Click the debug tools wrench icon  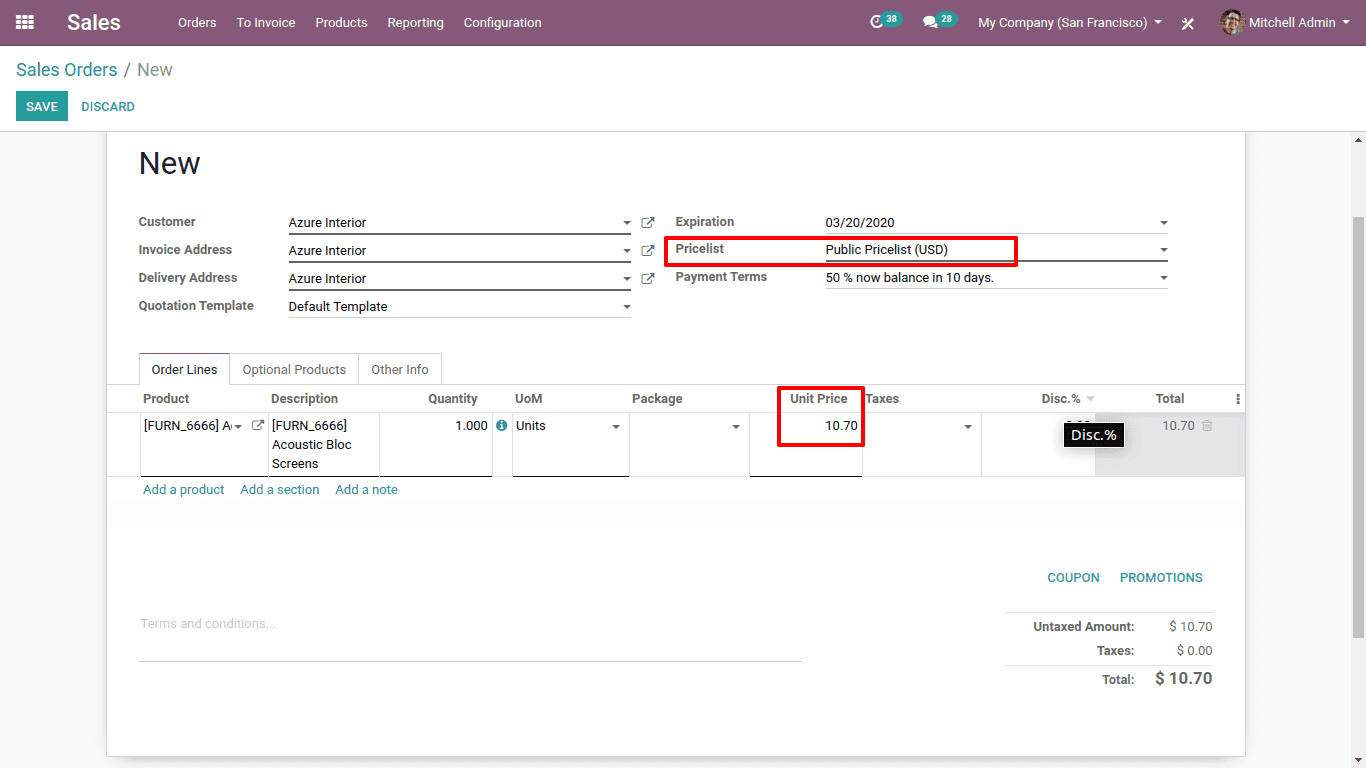coord(1188,23)
